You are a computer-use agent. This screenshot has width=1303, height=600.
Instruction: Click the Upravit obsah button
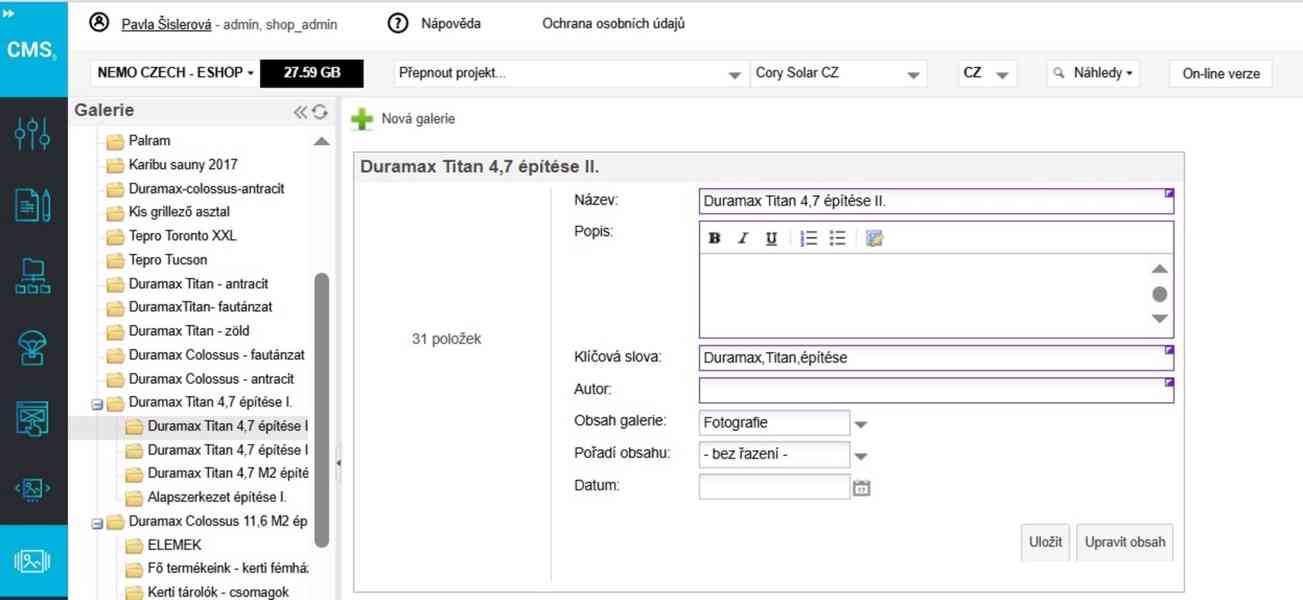pos(1125,542)
